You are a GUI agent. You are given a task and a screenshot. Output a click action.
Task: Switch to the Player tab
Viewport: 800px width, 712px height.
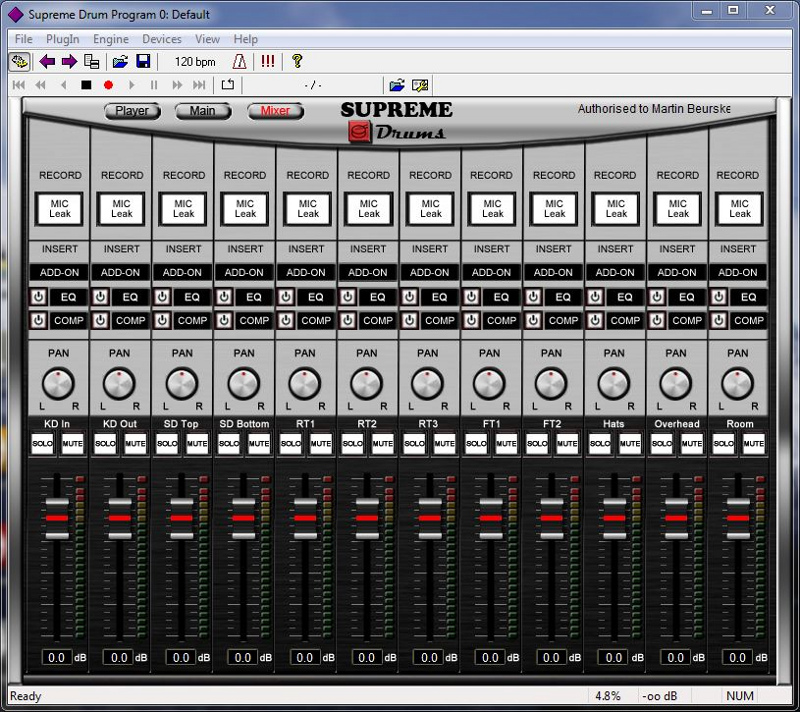coord(132,111)
